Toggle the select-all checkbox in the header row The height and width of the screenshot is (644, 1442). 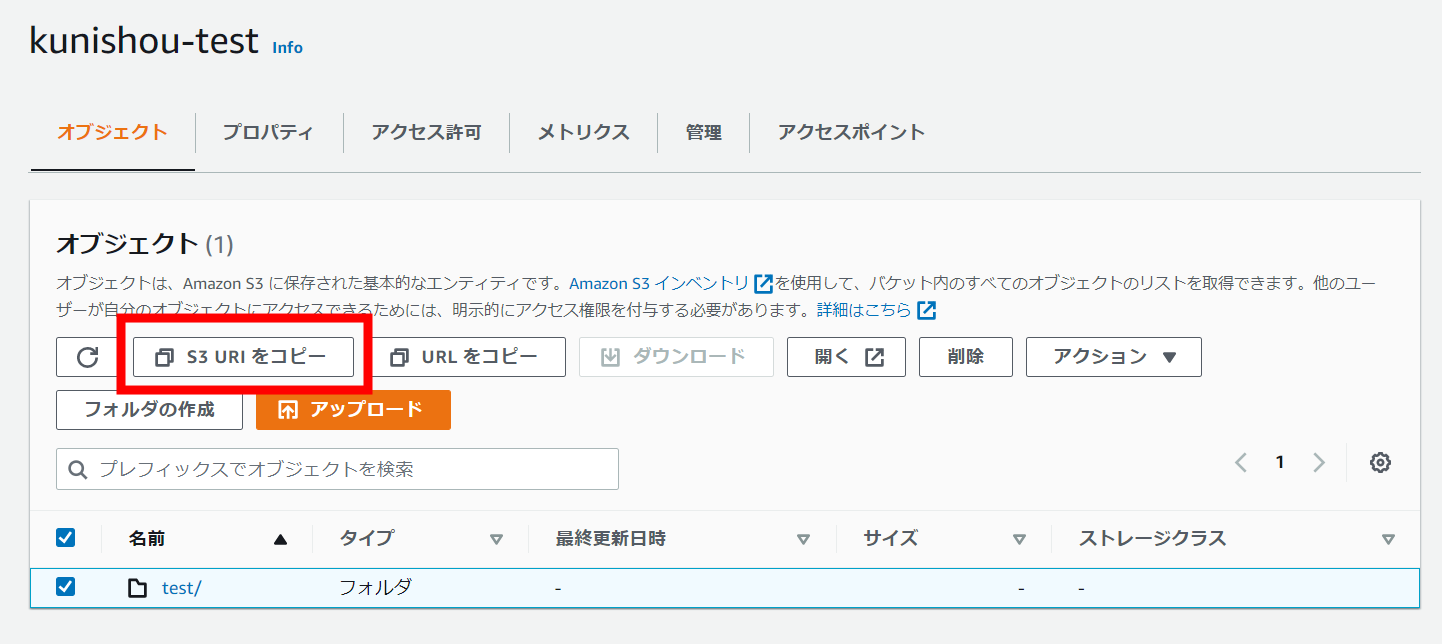(65, 537)
